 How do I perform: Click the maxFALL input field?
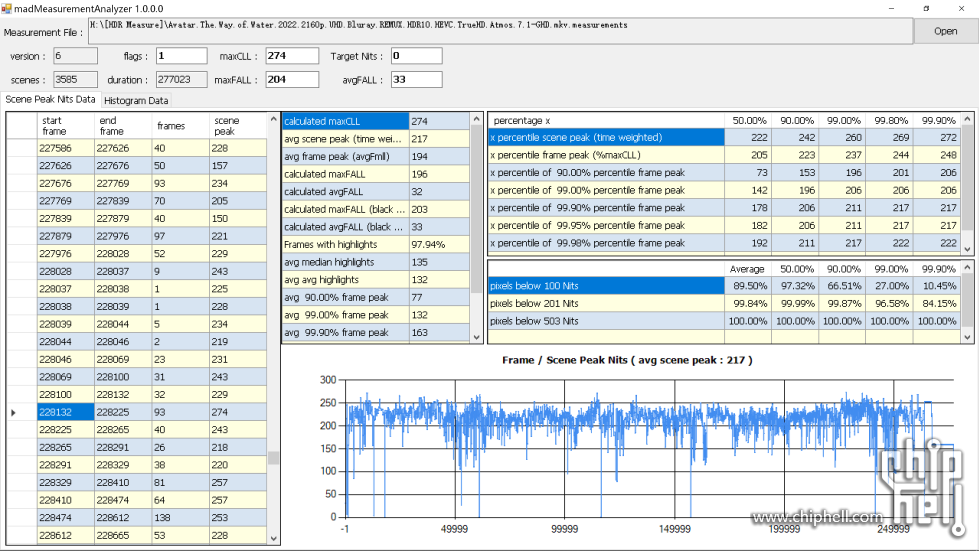(292, 80)
